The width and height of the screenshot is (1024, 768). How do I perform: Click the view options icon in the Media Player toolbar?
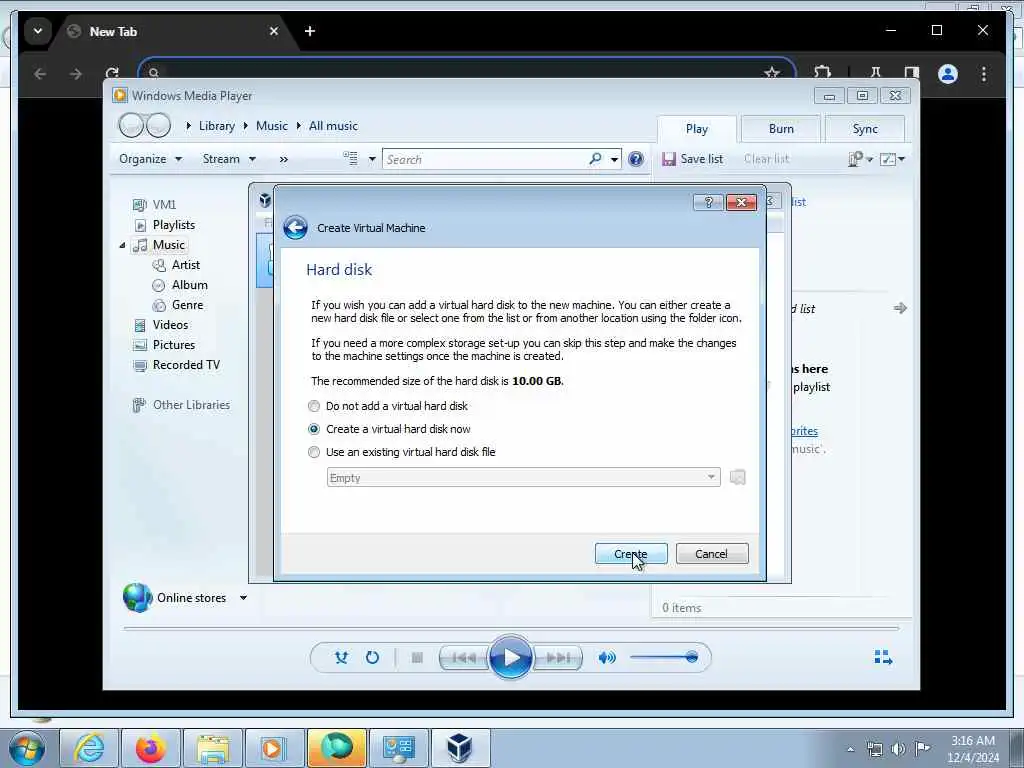pyautogui.click(x=351, y=158)
